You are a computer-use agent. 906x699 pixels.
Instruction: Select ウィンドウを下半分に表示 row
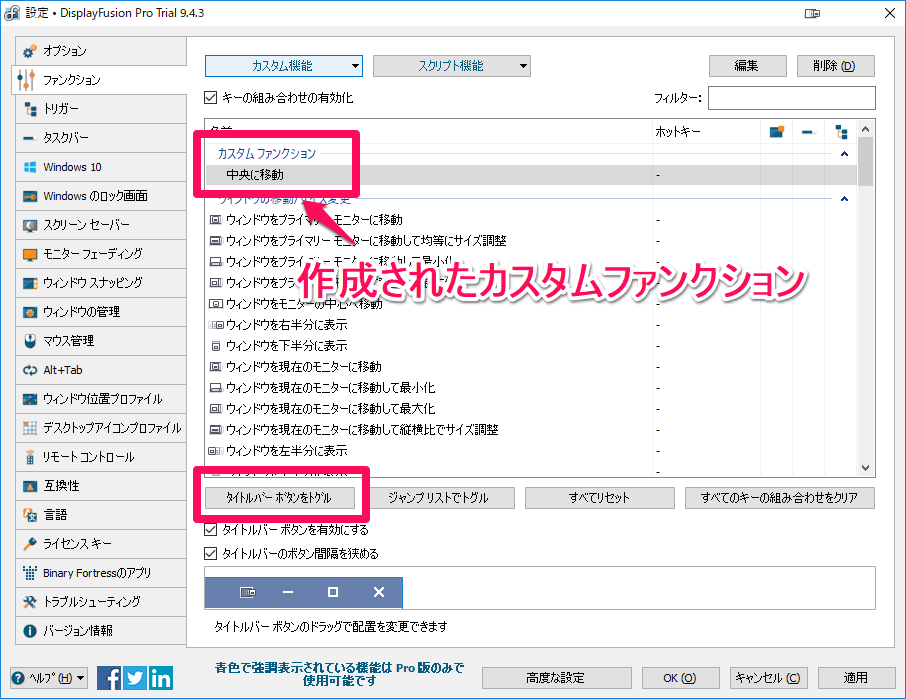pos(532,346)
